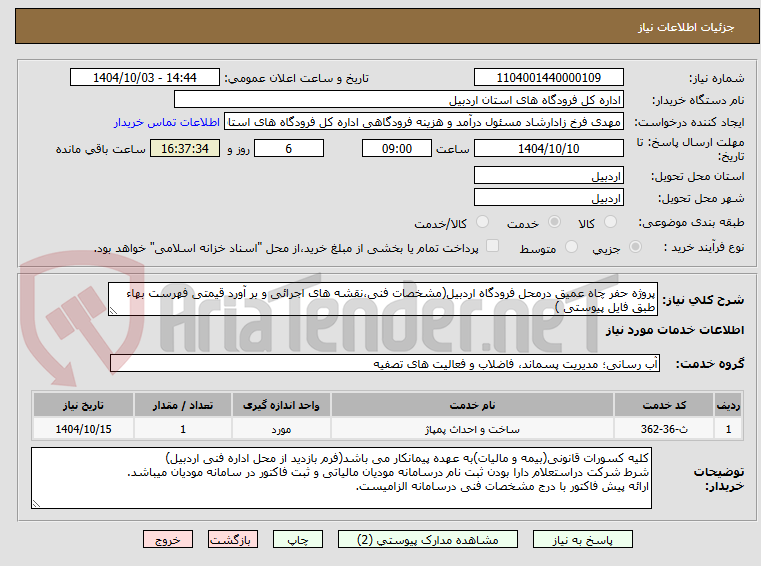
Task: Open مشاهده مدارک پیوستی (2) attachments
Action: [428, 539]
